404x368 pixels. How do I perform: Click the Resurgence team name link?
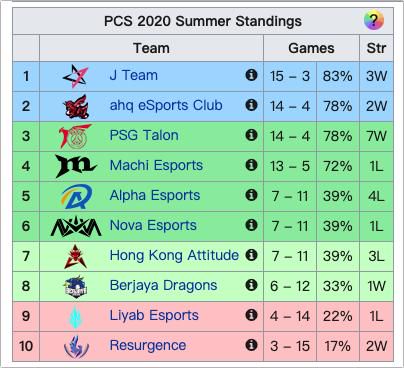coord(148,346)
